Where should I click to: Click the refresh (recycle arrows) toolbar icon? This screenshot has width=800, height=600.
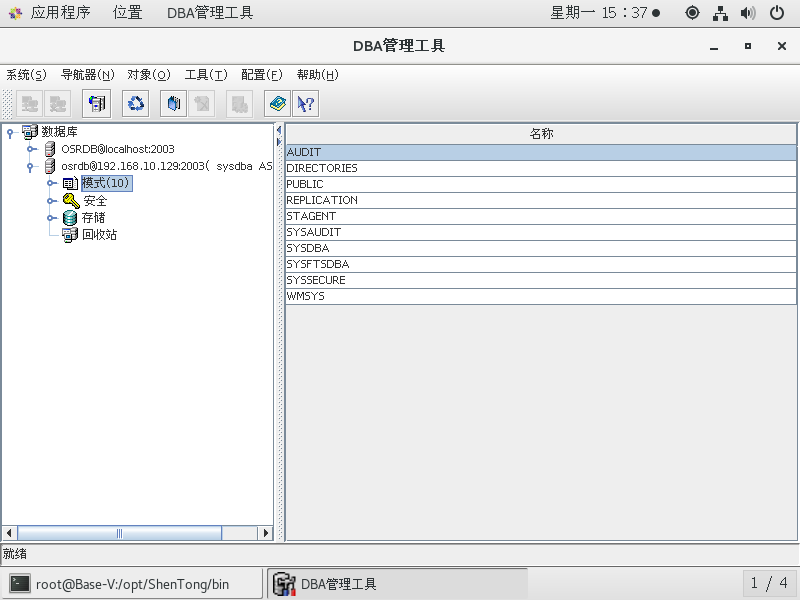coord(135,103)
